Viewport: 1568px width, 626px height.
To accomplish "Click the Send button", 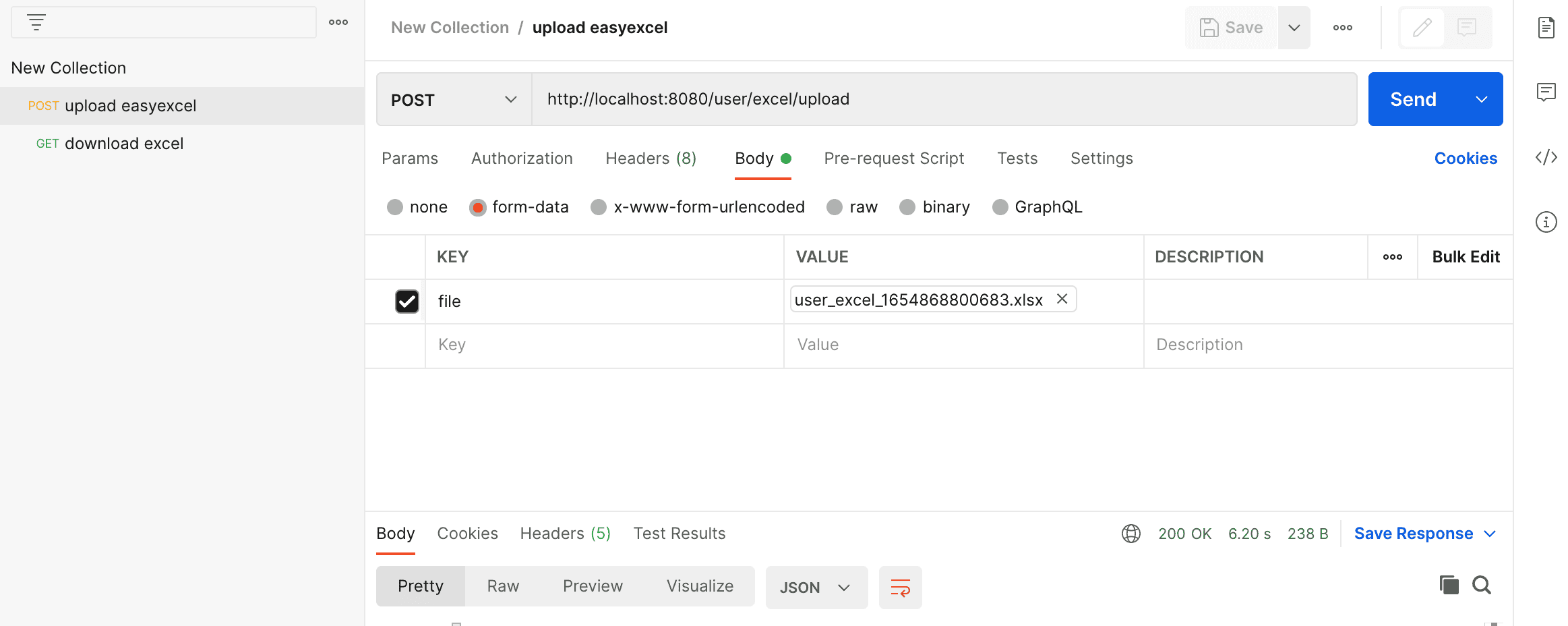I will click(x=1413, y=100).
